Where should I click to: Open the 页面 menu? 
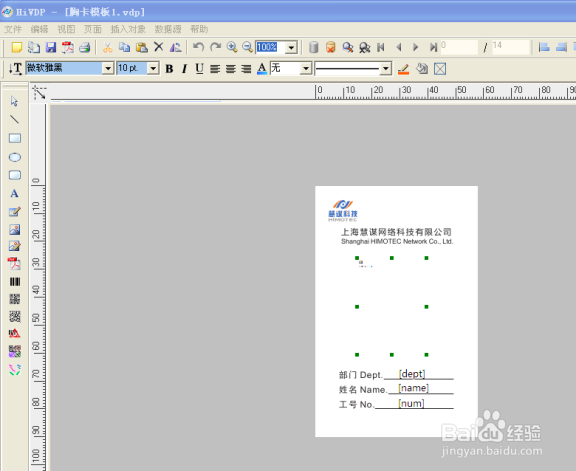pyautogui.click(x=93, y=29)
